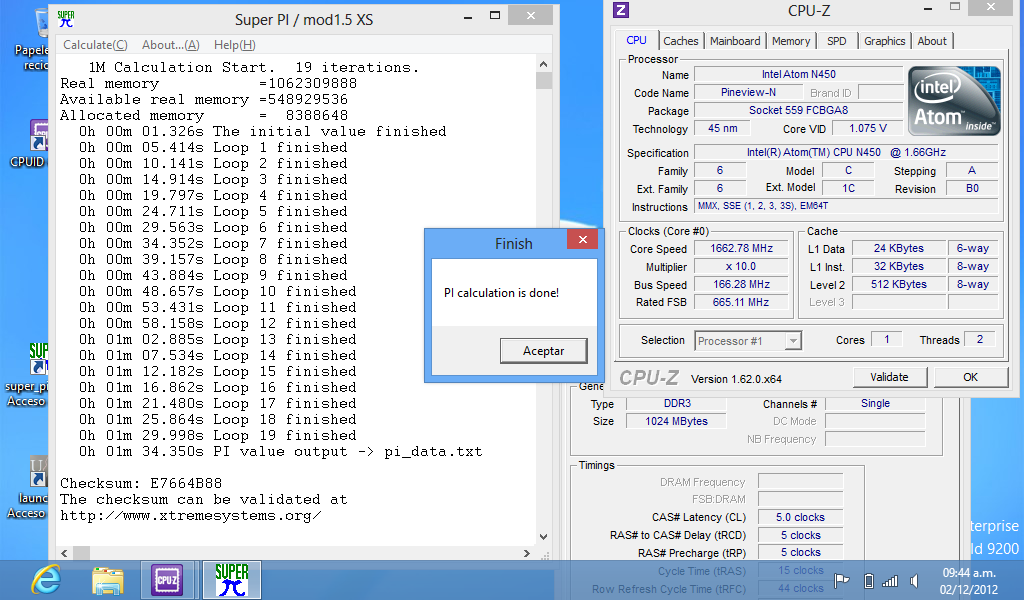Click the battery tray icon

(869, 580)
